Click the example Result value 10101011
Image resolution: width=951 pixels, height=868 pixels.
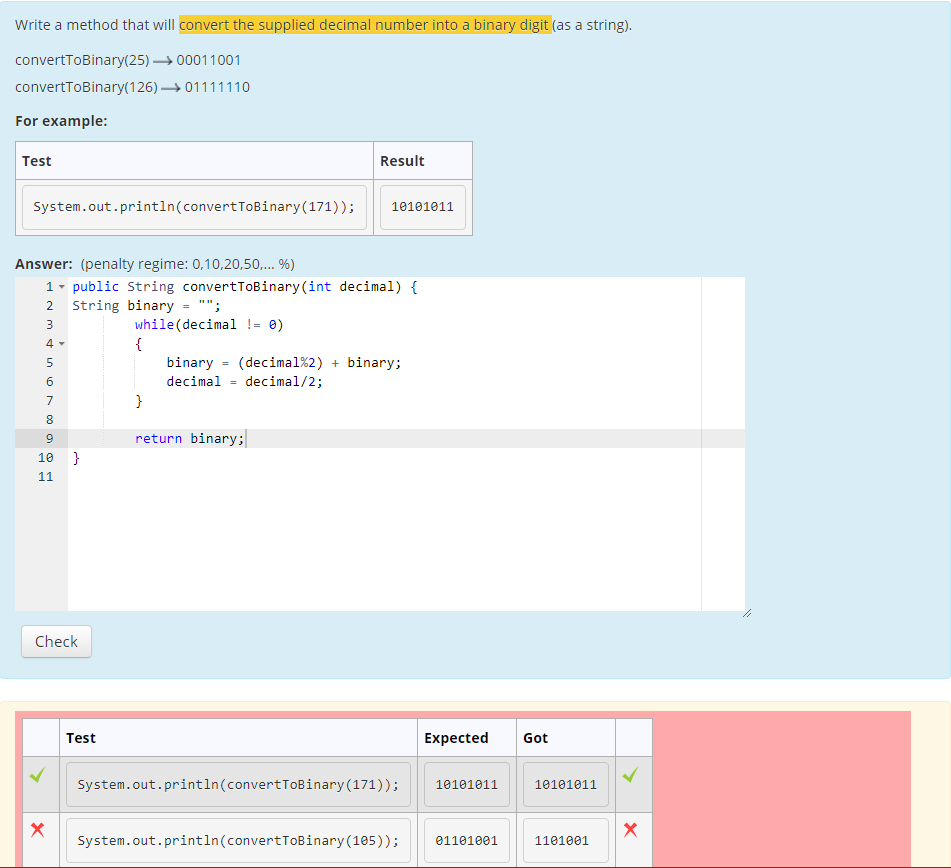pos(422,207)
